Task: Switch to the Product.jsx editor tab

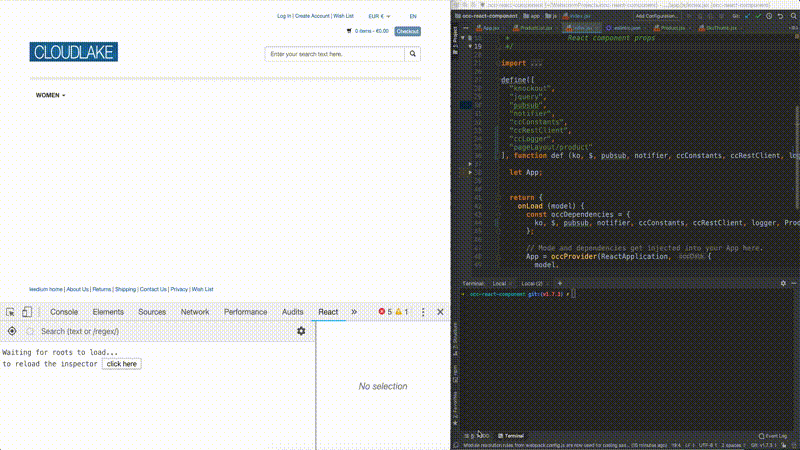Action: (670, 28)
